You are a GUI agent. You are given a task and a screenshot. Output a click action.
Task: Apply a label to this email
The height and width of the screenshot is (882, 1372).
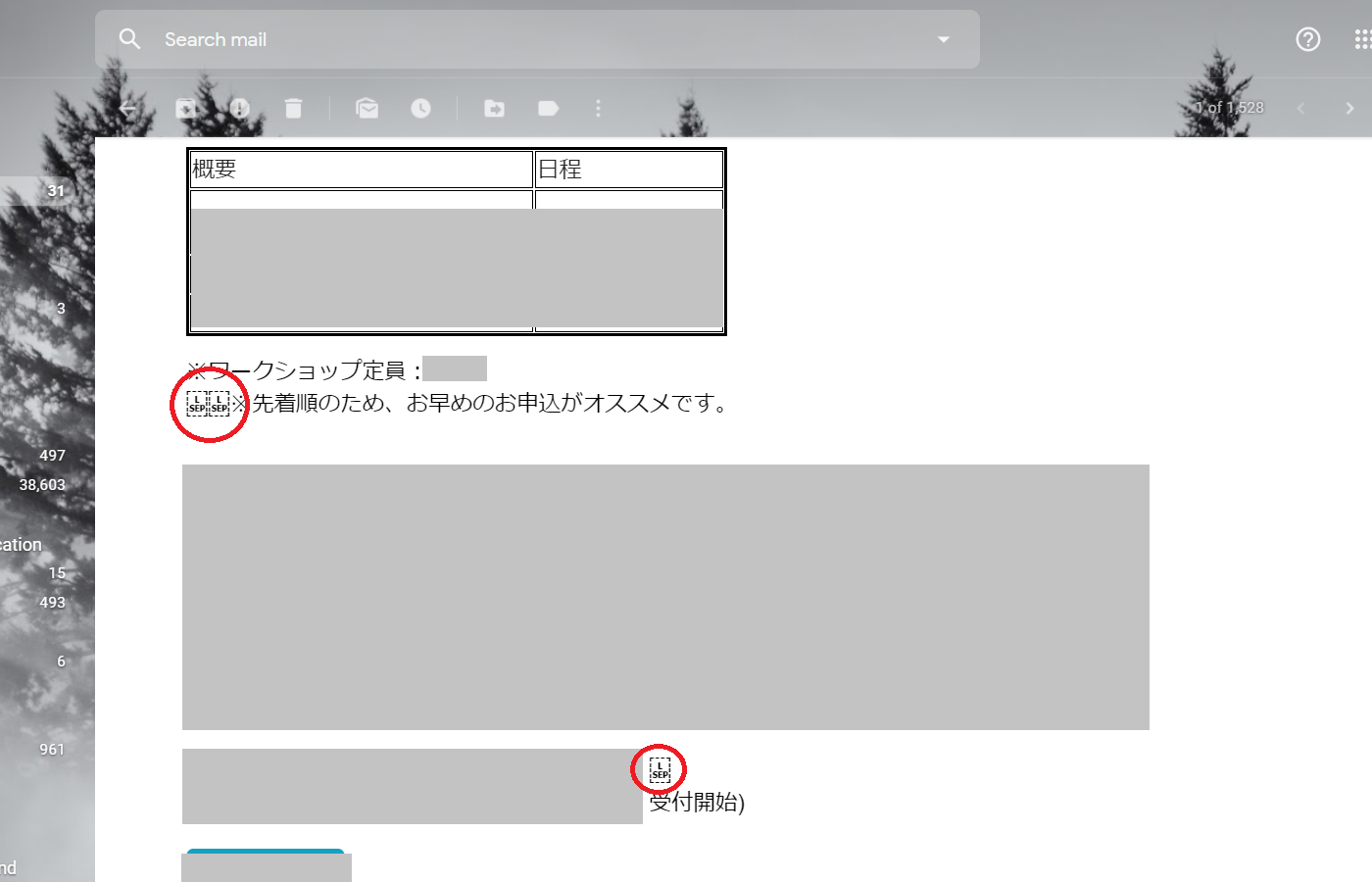tap(548, 108)
